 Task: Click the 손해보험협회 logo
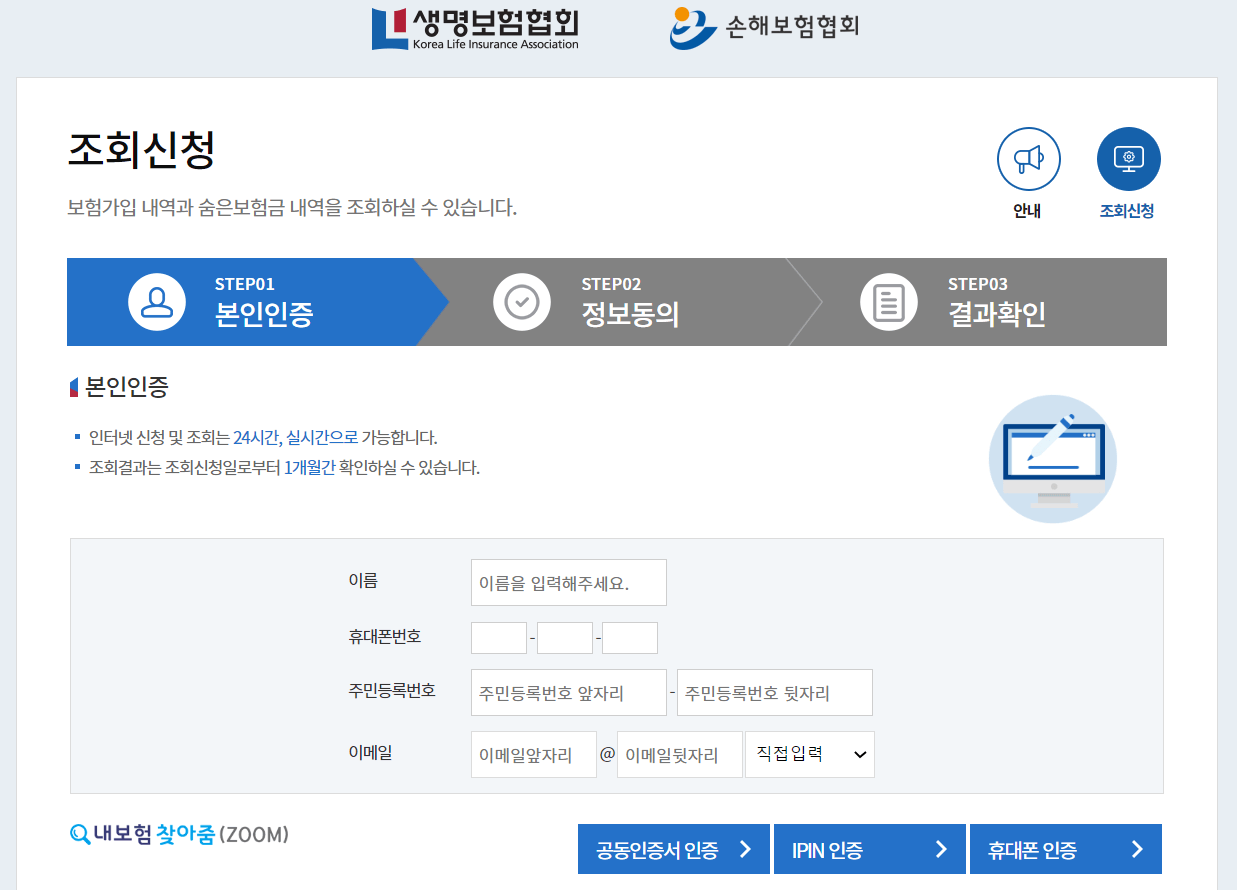[765, 26]
